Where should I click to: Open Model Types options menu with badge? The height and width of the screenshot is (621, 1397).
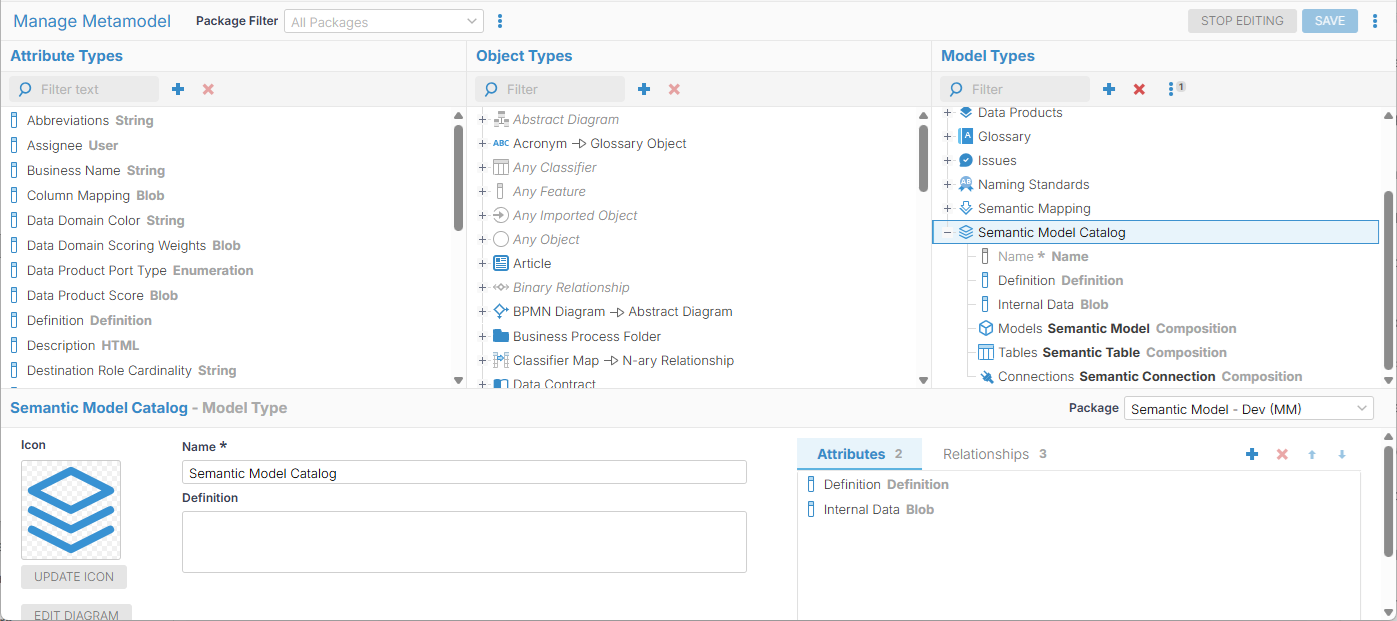[1172, 89]
